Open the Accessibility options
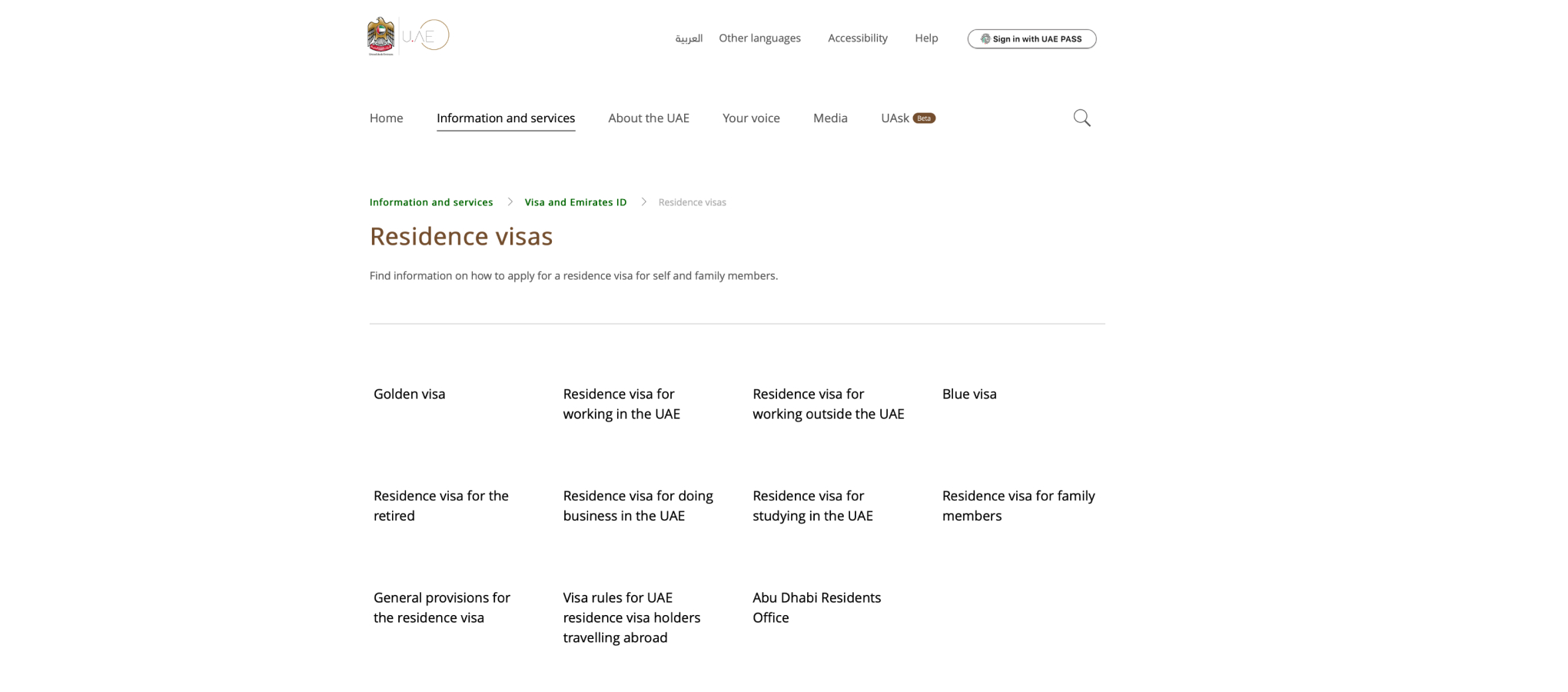Image resolution: width=1568 pixels, height=692 pixels. point(857,38)
